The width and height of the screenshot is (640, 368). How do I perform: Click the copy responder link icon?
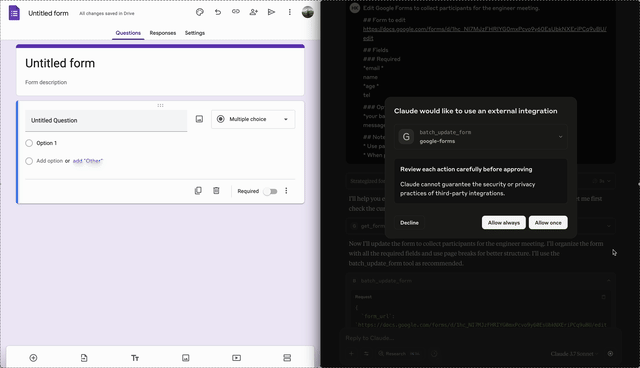coord(236,12)
